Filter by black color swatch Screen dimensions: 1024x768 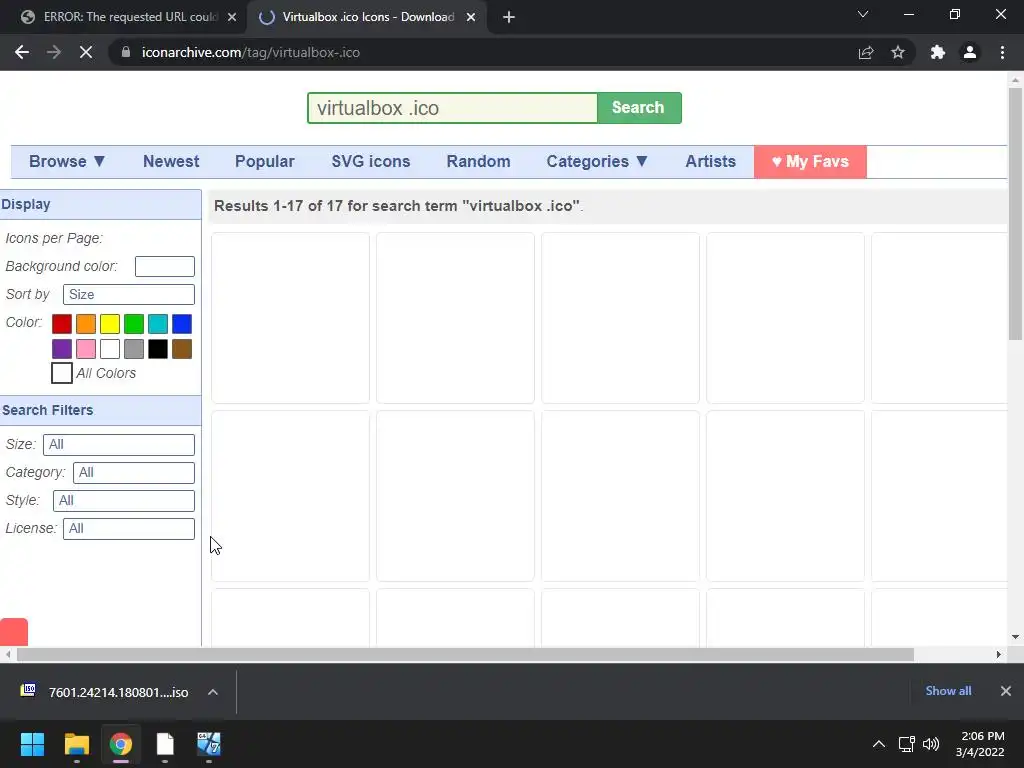click(x=158, y=349)
